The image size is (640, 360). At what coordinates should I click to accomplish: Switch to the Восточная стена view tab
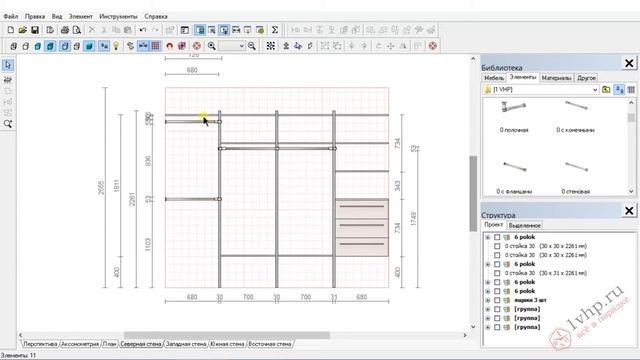click(x=270, y=344)
